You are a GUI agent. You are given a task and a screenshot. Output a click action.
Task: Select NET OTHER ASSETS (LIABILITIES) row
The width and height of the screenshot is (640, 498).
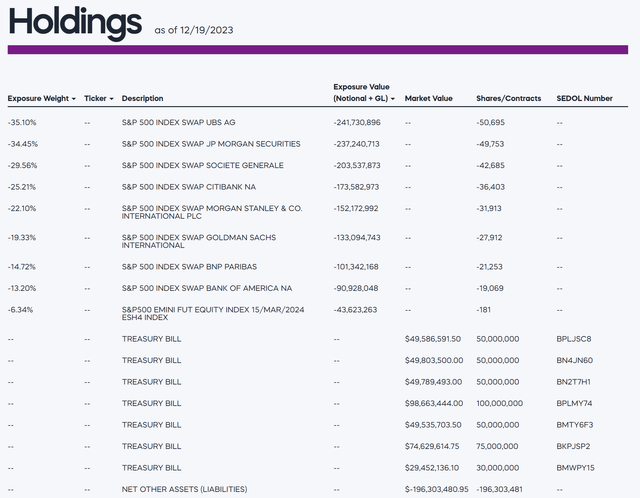pyautogui.click(x=318, y=489)
